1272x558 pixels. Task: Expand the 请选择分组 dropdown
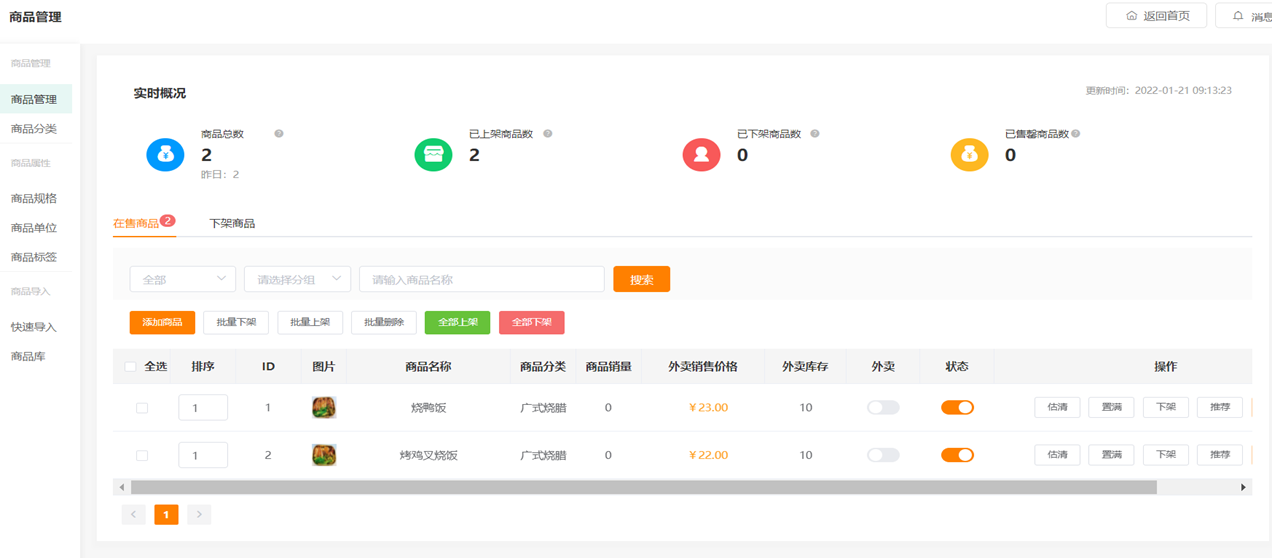297,280
